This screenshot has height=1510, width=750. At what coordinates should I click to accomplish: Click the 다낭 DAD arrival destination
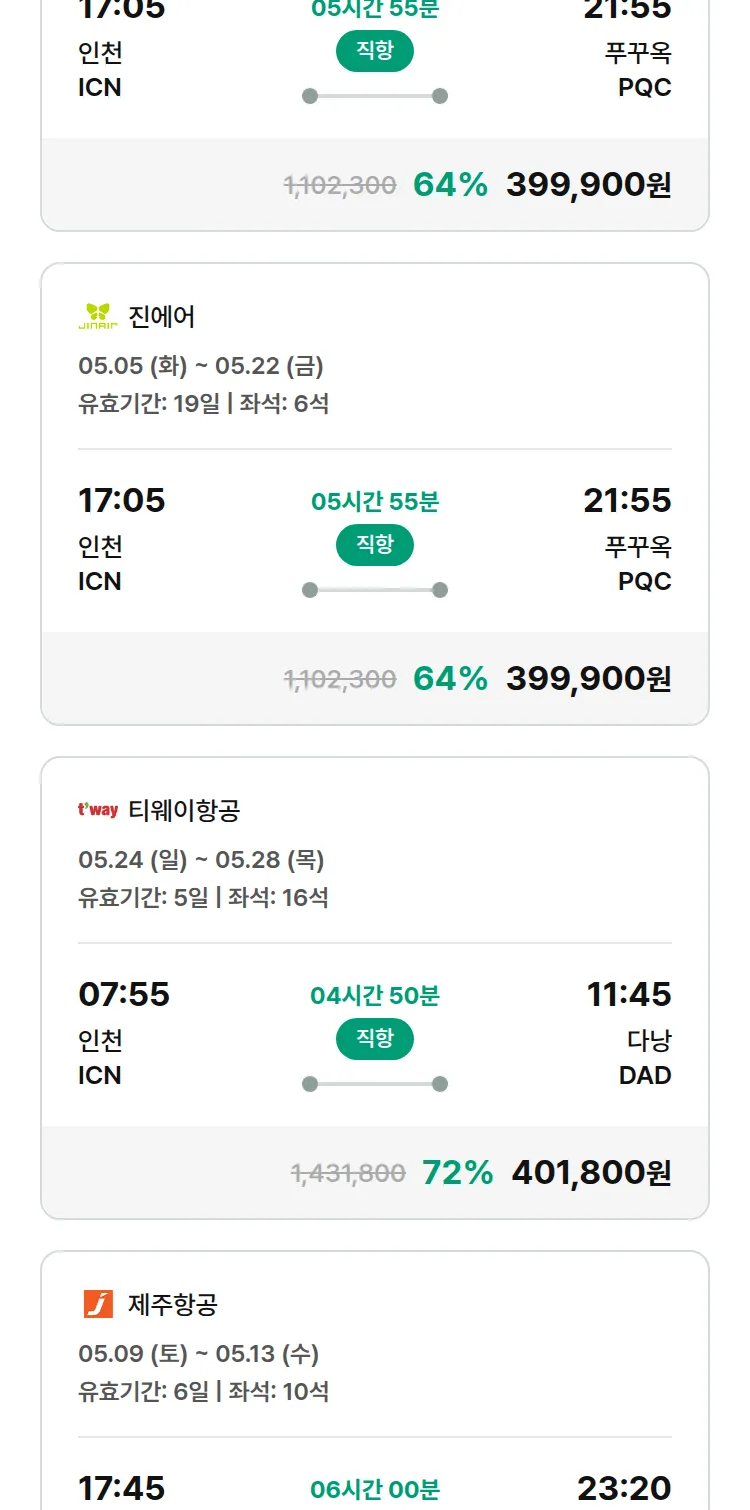pos(647,1058)
